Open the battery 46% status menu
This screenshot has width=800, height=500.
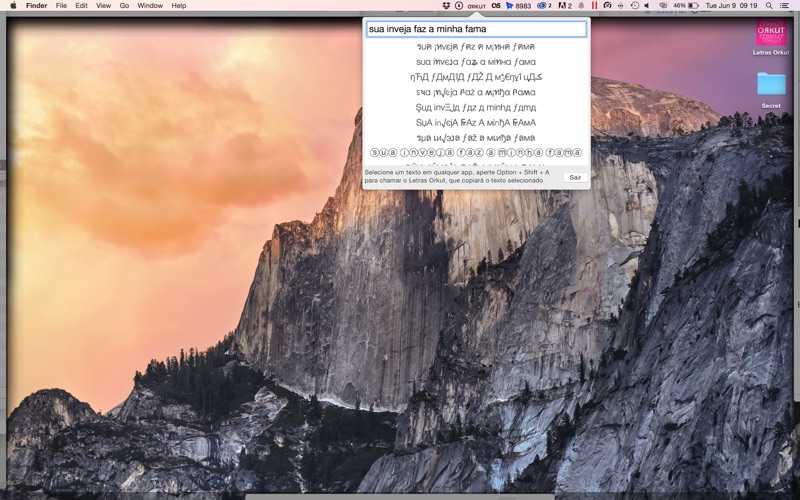pos(686,6)
